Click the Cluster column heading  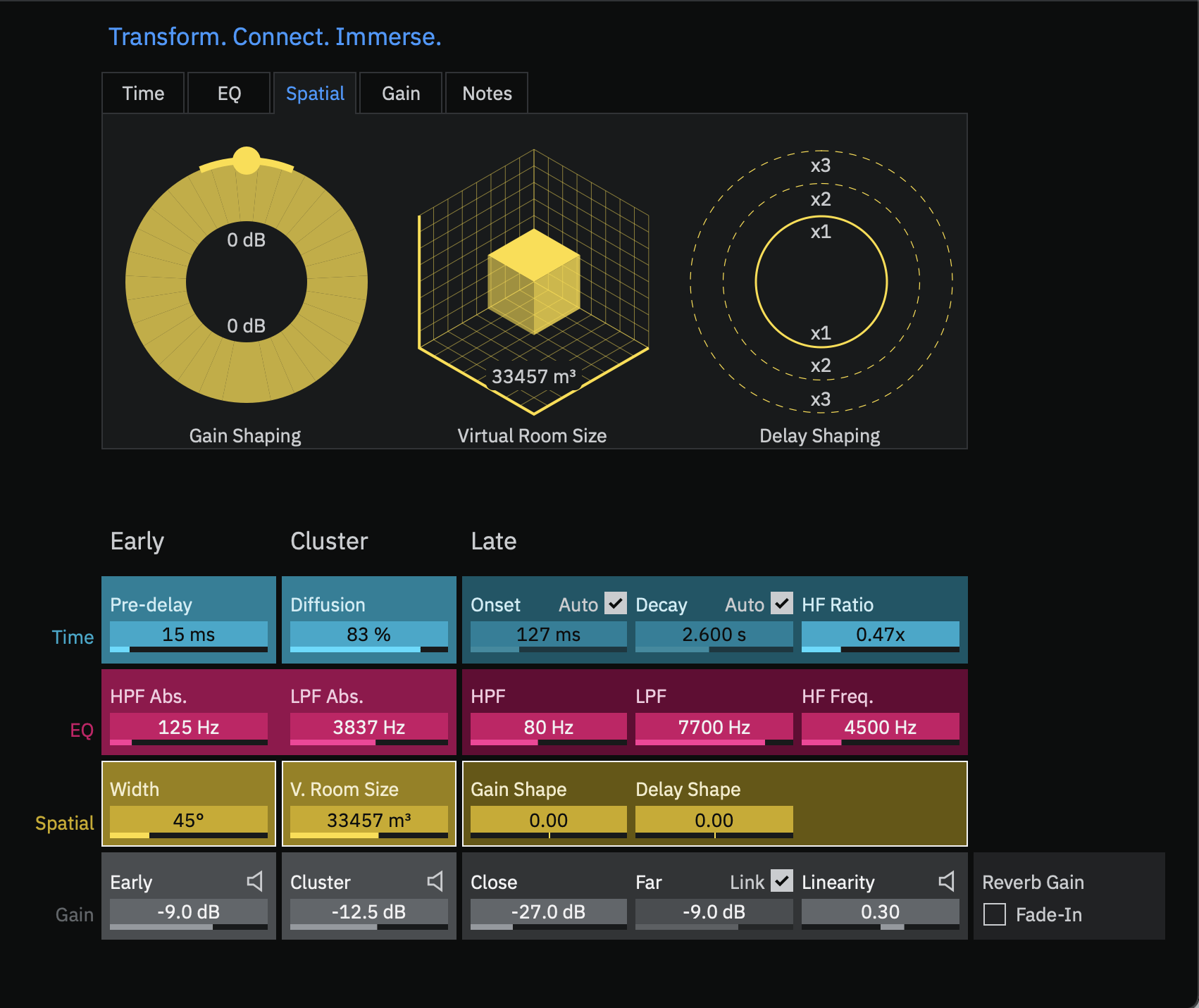pos(329,541)
